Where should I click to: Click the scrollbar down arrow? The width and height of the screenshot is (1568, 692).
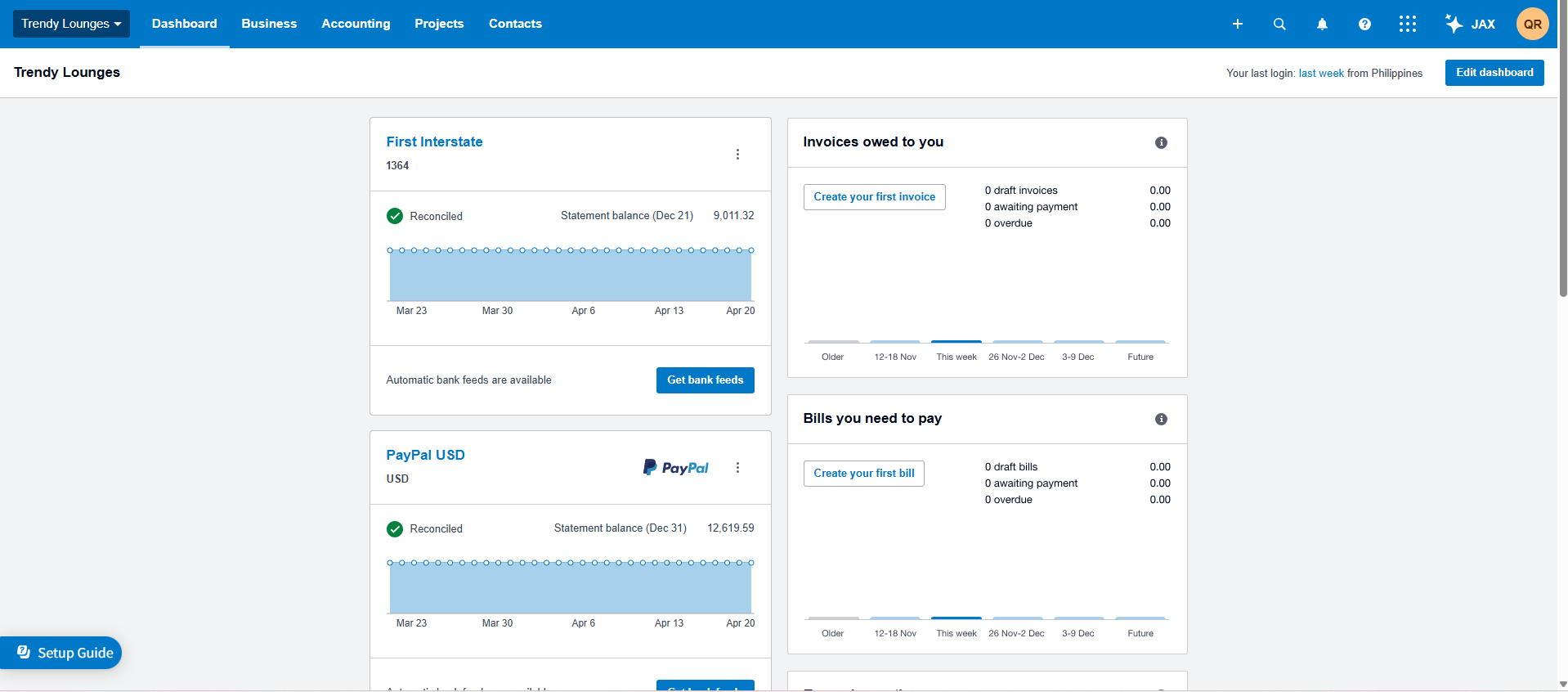[x=1563, y=685]
